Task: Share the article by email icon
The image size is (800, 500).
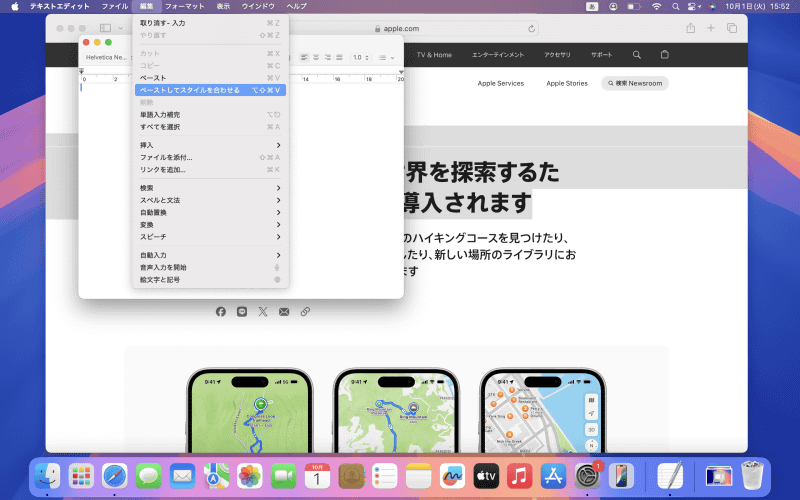Action: tap(284, 312)
